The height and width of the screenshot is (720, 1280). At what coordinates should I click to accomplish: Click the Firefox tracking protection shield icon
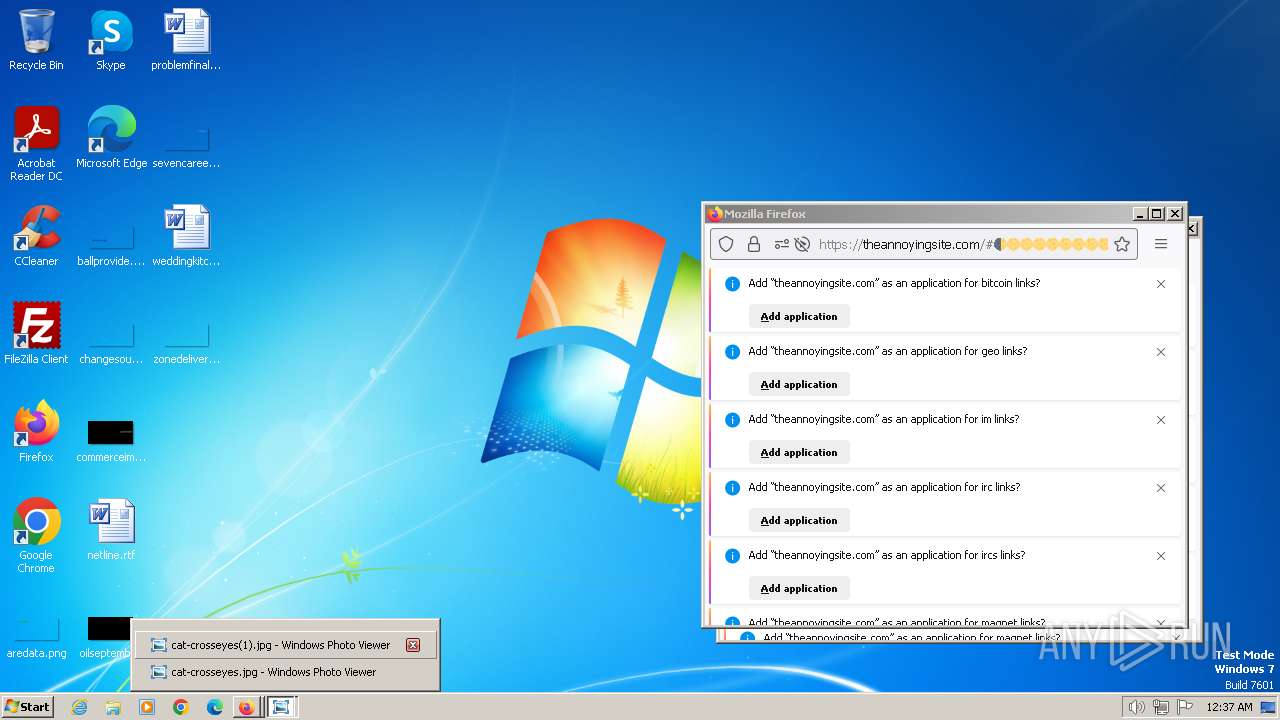[727, 244]
